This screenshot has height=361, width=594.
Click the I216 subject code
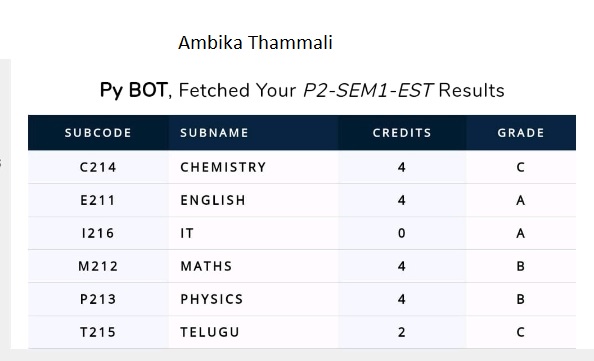point(98,233)
